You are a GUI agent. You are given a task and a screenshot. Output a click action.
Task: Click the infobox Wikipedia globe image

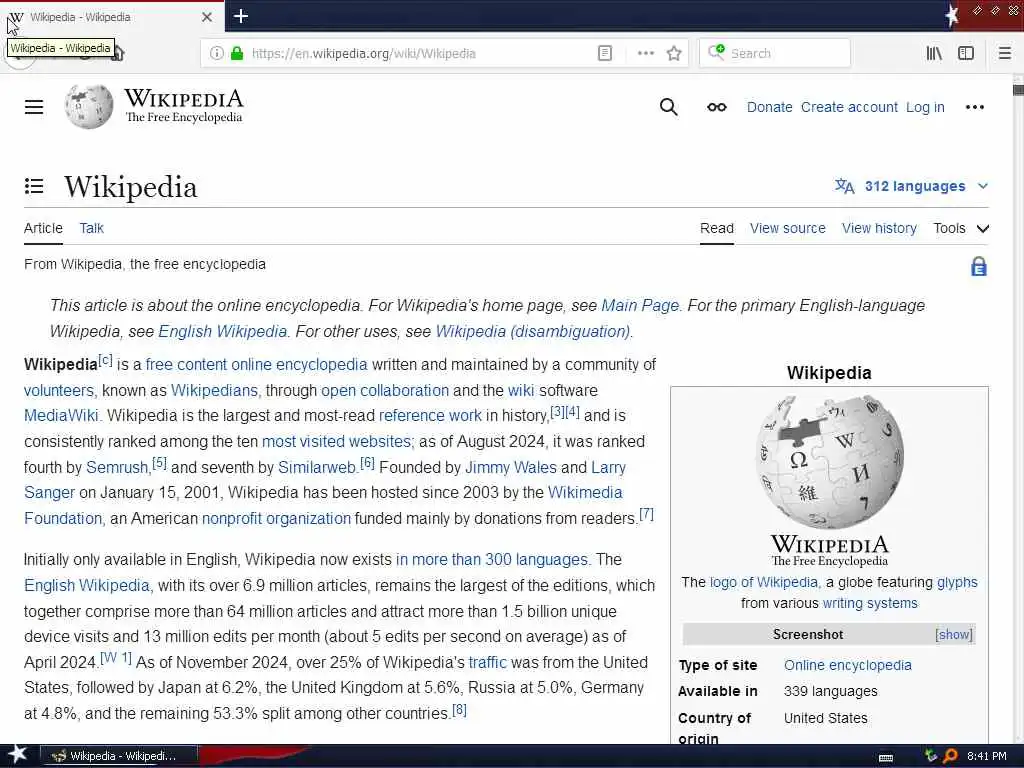829,462
